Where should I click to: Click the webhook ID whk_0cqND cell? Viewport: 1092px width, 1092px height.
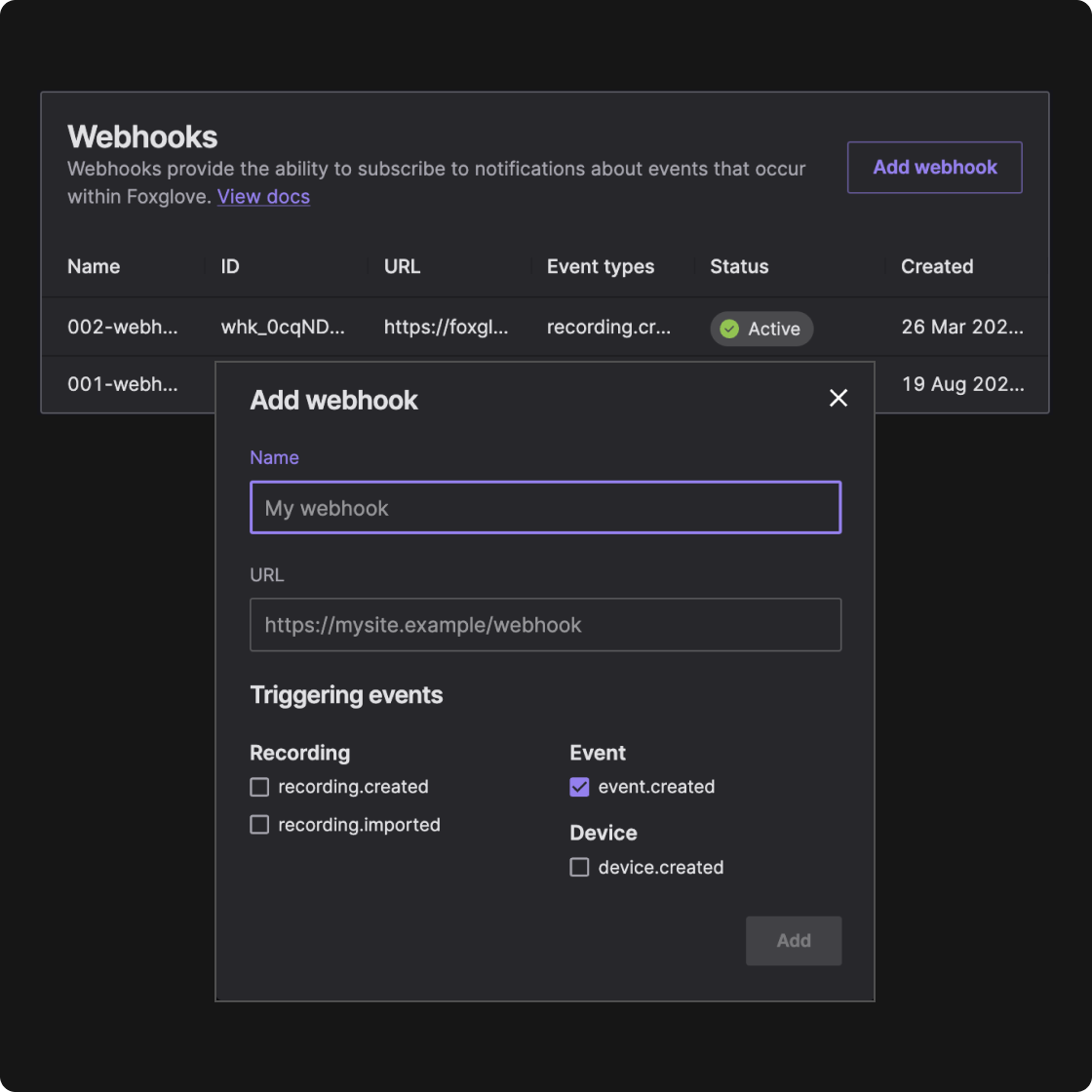point(282,328)
